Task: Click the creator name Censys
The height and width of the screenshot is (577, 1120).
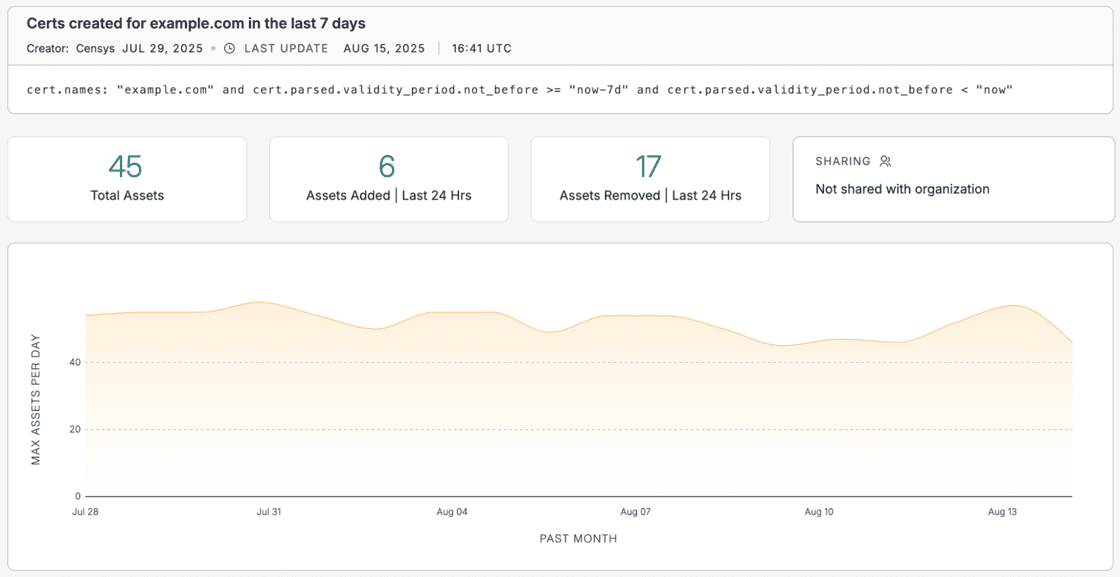Action: coord(95,49)
